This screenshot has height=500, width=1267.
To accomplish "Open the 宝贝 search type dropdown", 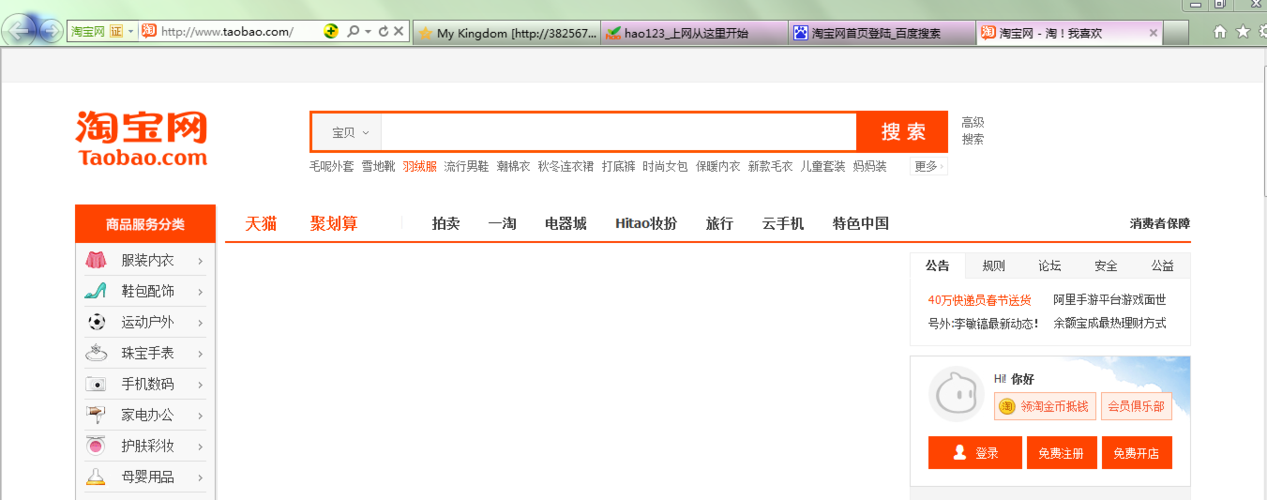I will [350, 133].
